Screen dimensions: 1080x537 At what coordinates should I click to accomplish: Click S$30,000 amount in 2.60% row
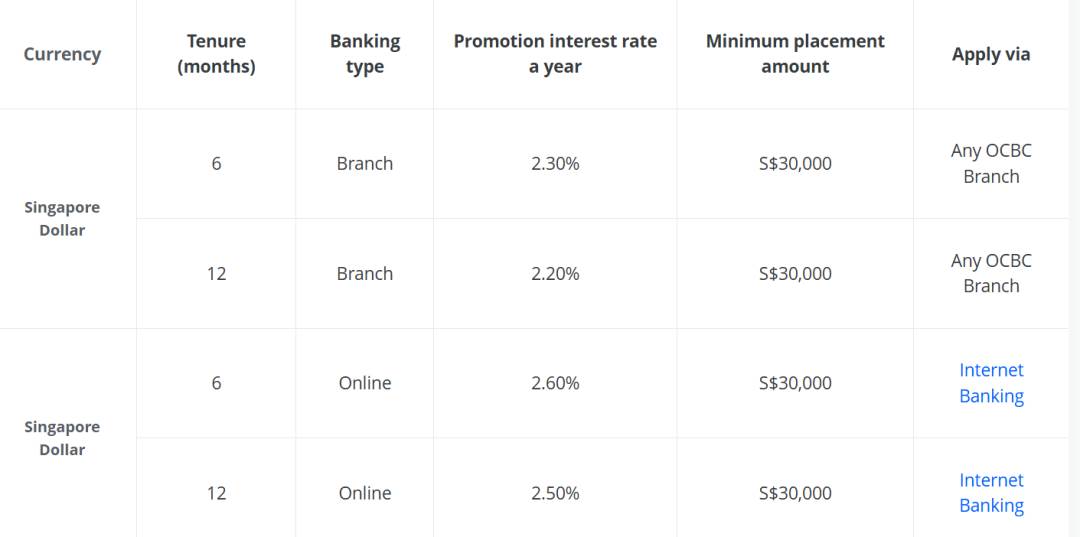[796, 383]
